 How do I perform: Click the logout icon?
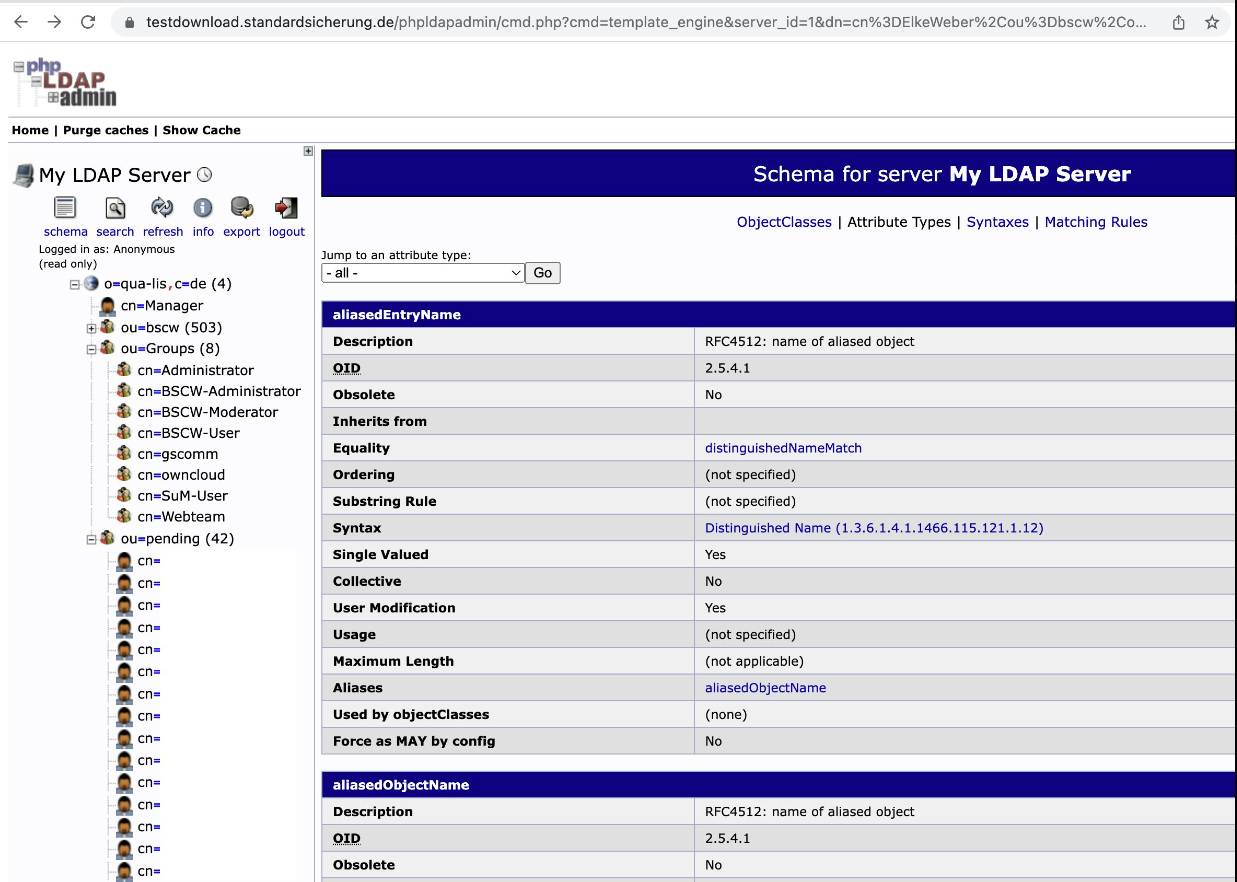(286, 208)
